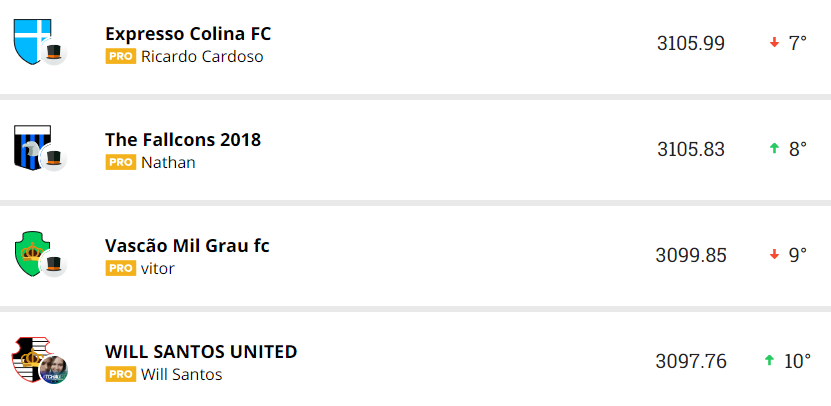
Task: Click PRO badge beside Ricardo Cardoso
Action: coord(120,57)
